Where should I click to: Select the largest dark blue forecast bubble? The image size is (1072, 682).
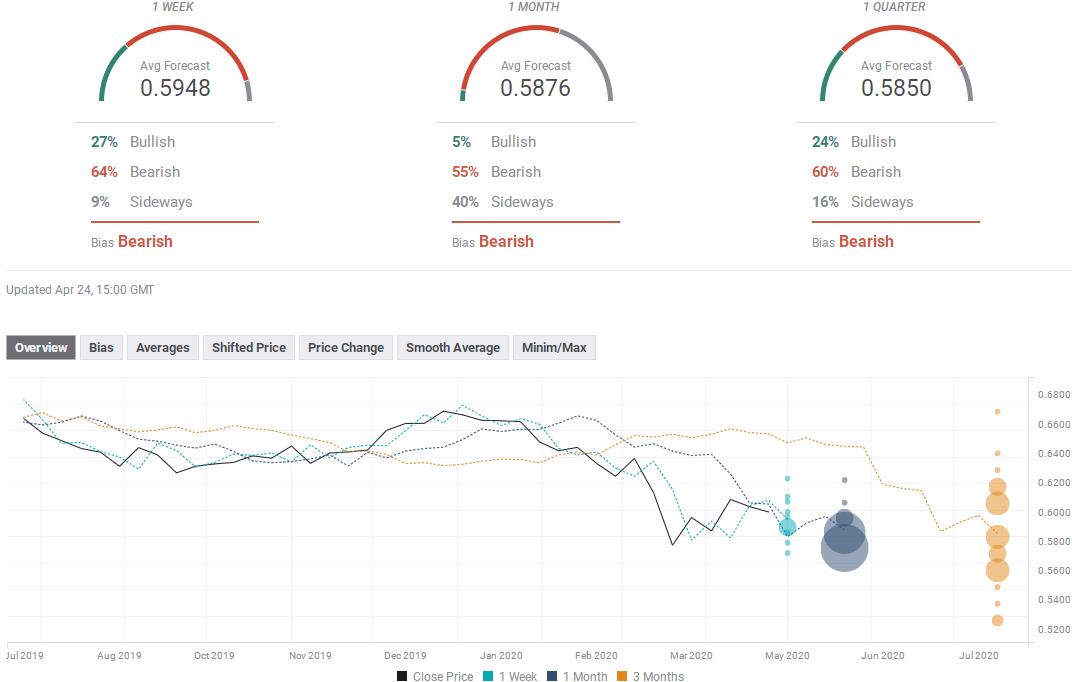(844, 547)
